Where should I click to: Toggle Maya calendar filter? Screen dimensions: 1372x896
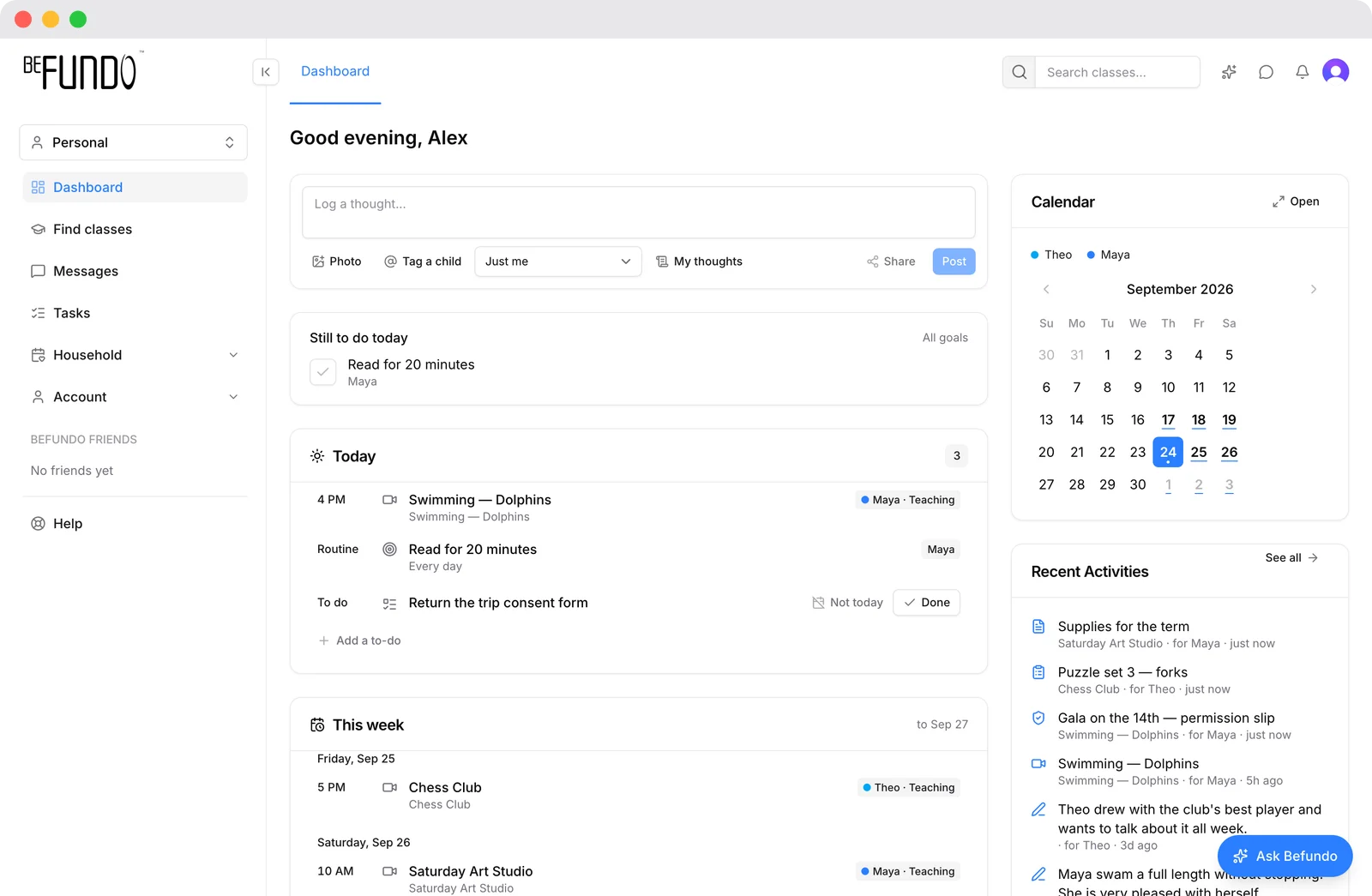point(1108,255)
